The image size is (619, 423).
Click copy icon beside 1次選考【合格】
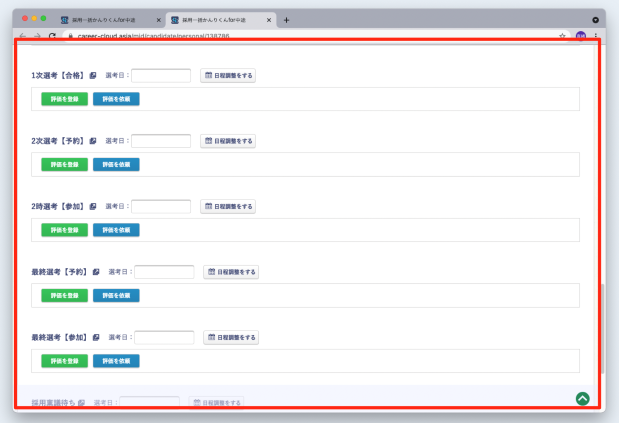point(92,76)
